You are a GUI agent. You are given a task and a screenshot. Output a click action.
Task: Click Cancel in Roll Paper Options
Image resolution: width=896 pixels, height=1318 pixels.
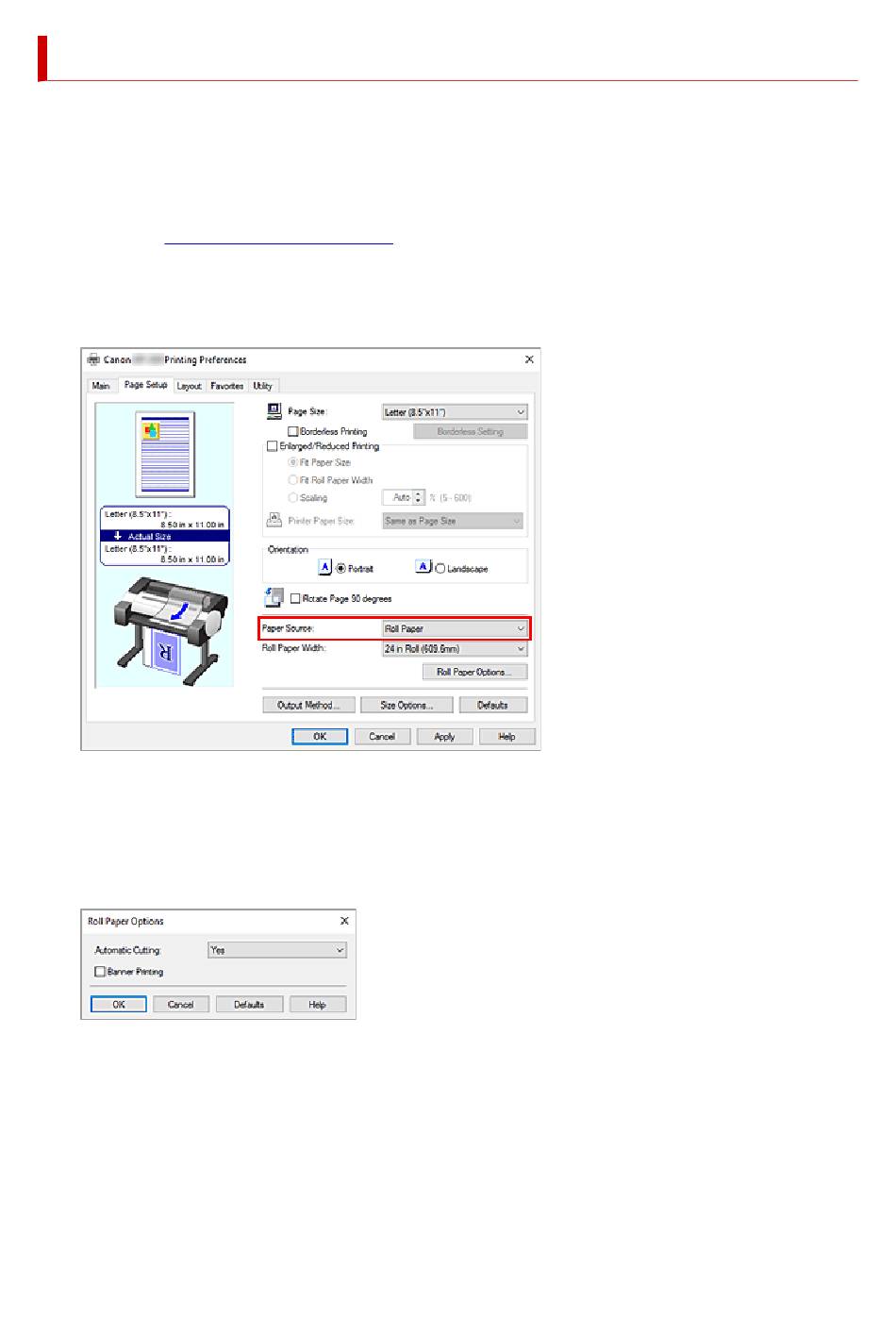coord(181,1005)
